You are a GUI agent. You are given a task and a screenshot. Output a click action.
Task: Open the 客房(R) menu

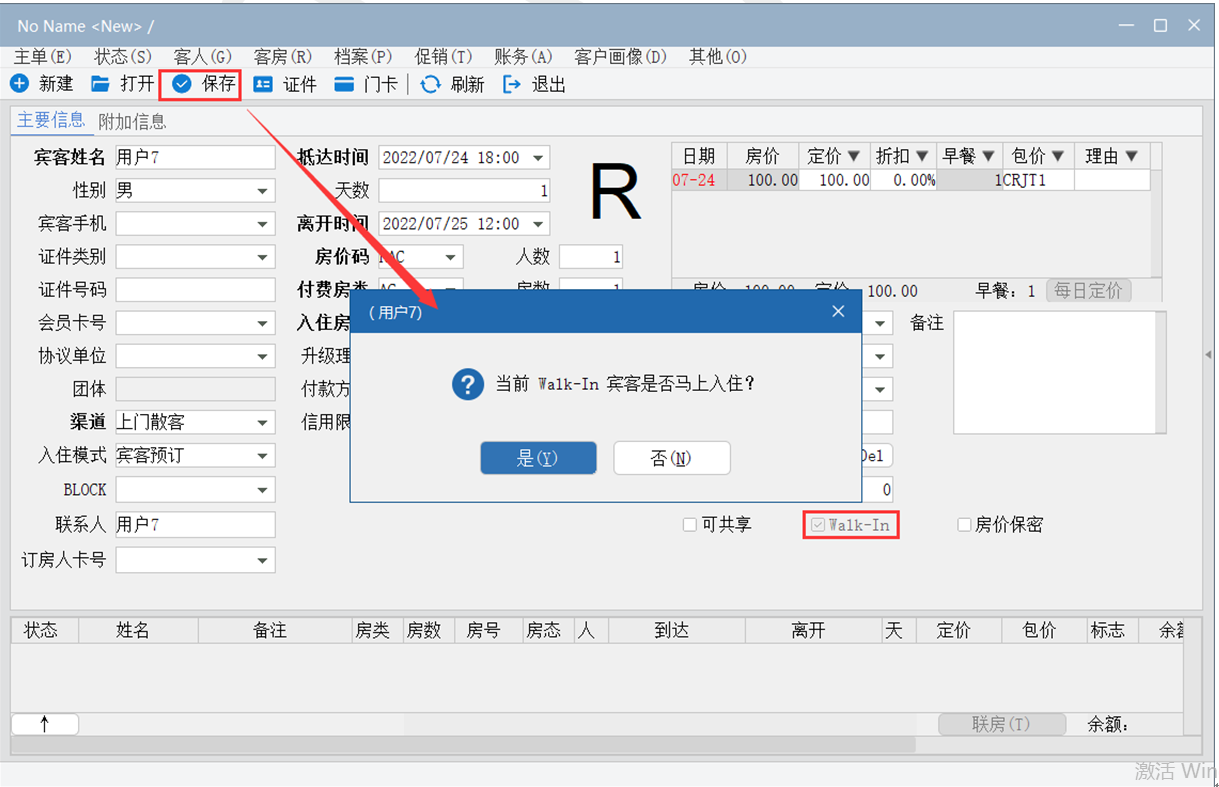pyautogui.click(x=283, y=56)
